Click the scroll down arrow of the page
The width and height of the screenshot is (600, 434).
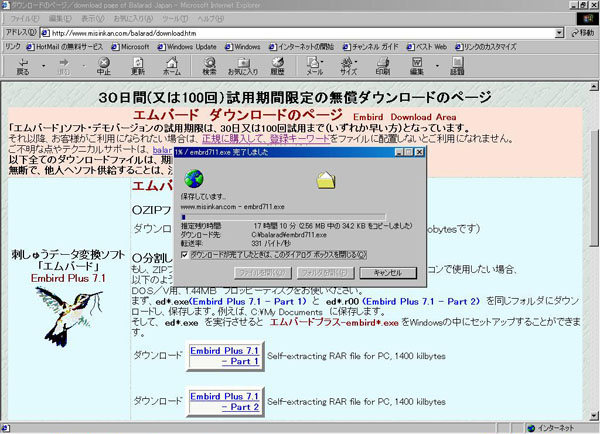pyautogui.click(x=593, y=416)
